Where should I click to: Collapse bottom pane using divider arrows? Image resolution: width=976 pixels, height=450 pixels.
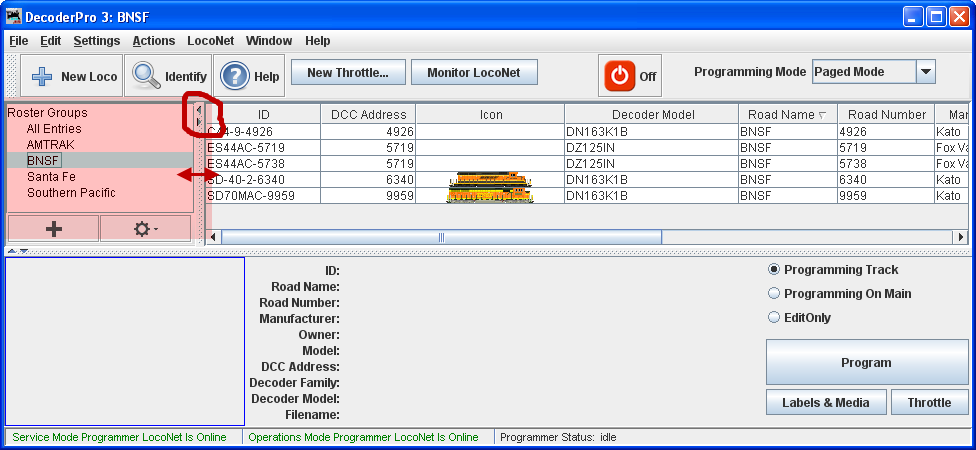click(x=23, y=251)
